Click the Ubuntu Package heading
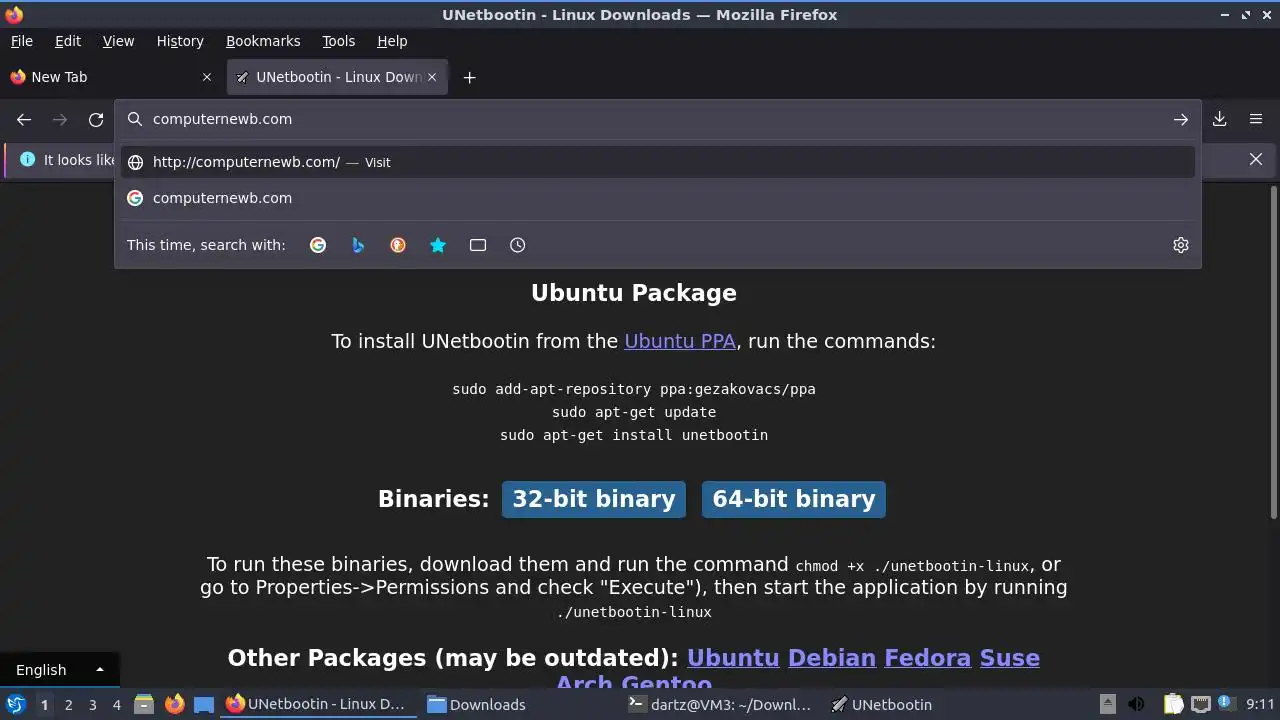This screenshot has height=720, width=1280. click(x=634, y=293)
